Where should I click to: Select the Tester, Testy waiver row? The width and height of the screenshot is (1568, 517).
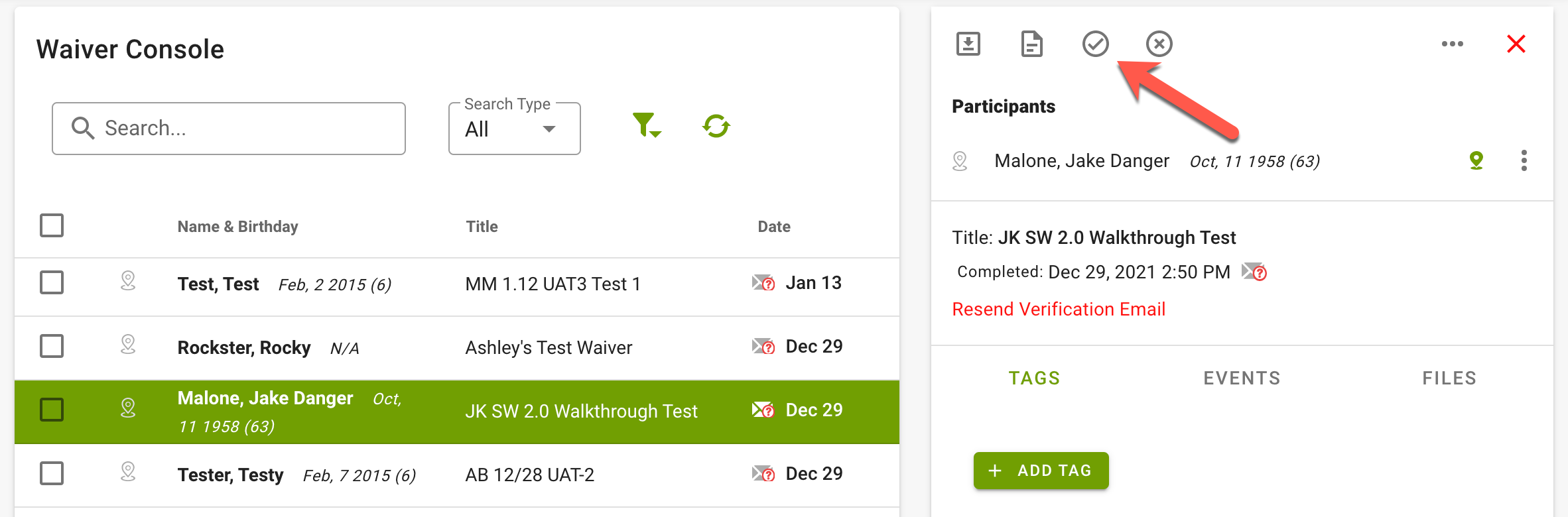coord(457,475)
